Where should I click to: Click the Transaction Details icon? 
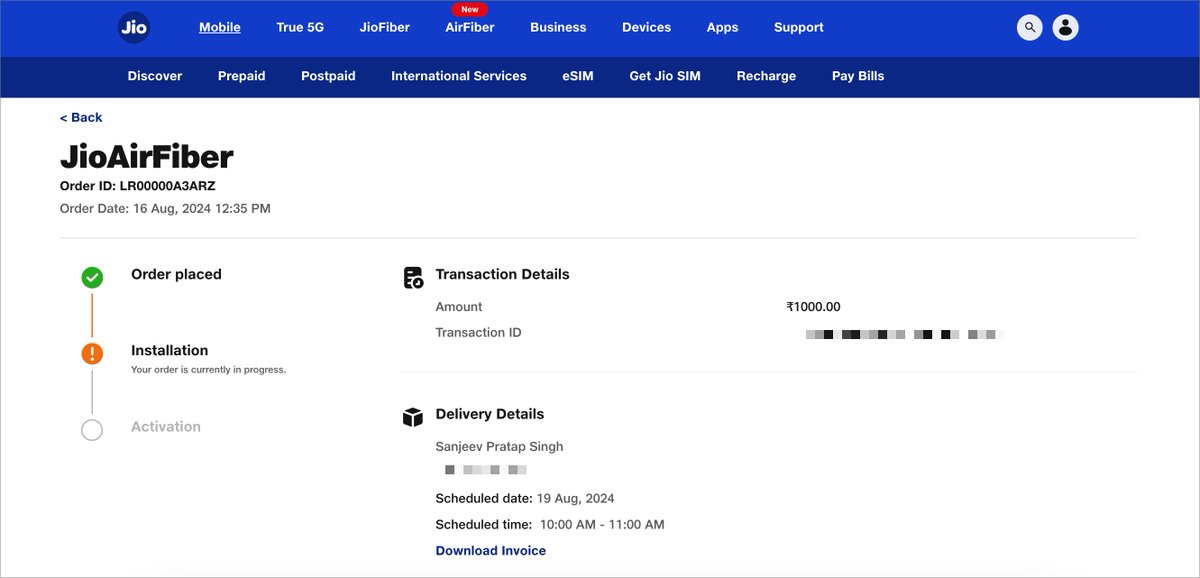pyautogui.click(x=413, y=278)
